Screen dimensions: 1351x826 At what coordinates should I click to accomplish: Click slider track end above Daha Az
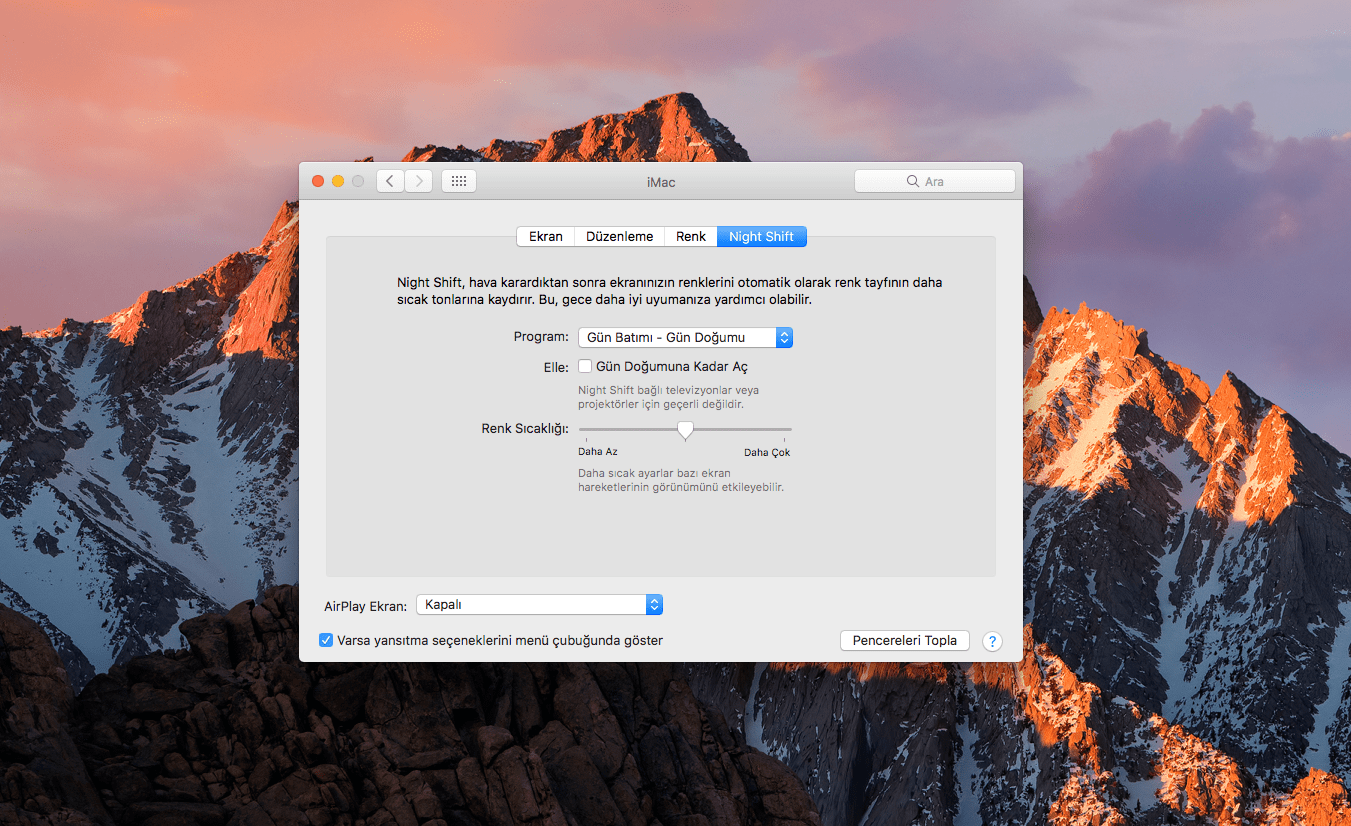pyautogui.click(x=582, y=430)
